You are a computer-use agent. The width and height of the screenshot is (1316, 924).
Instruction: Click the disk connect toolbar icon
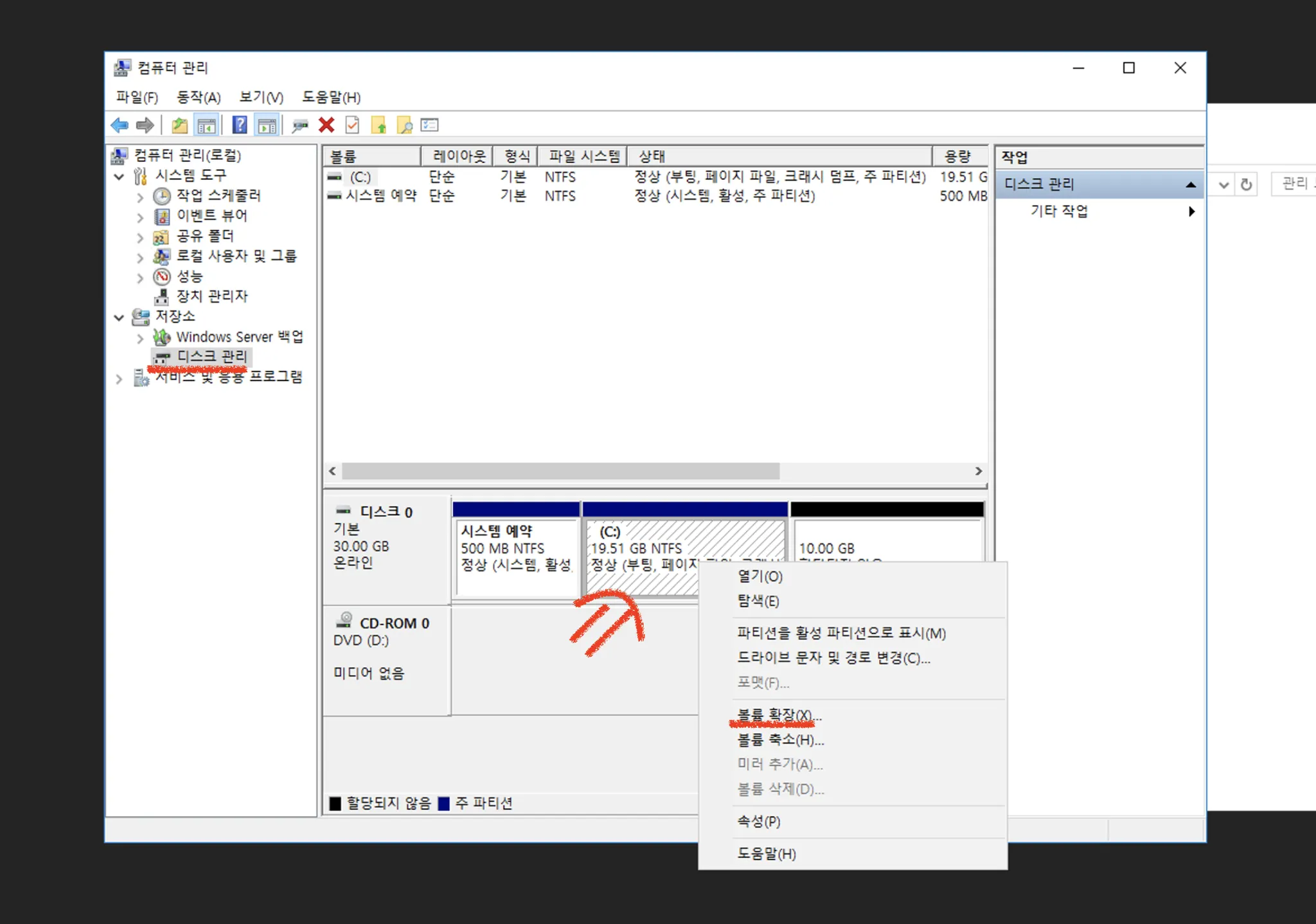click(299, 125)
